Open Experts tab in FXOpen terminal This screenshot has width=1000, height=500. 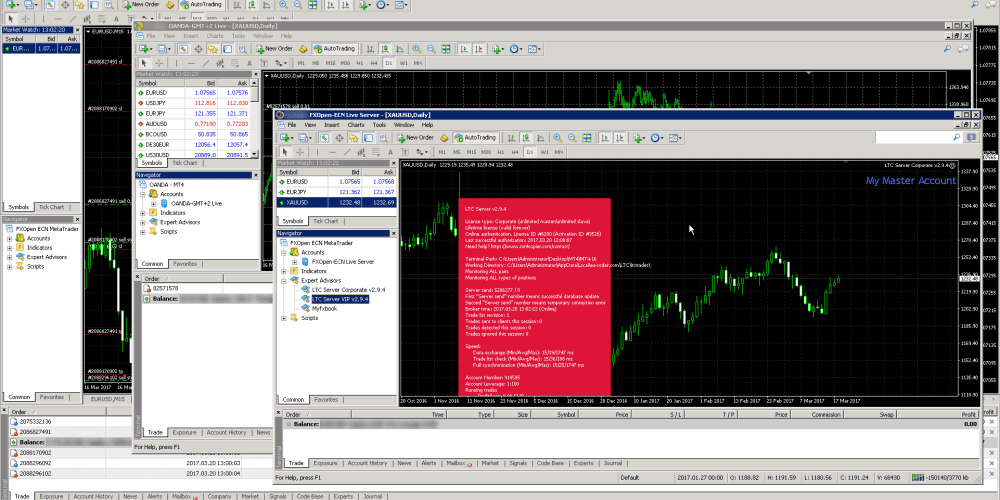click(x=584, y=463)
